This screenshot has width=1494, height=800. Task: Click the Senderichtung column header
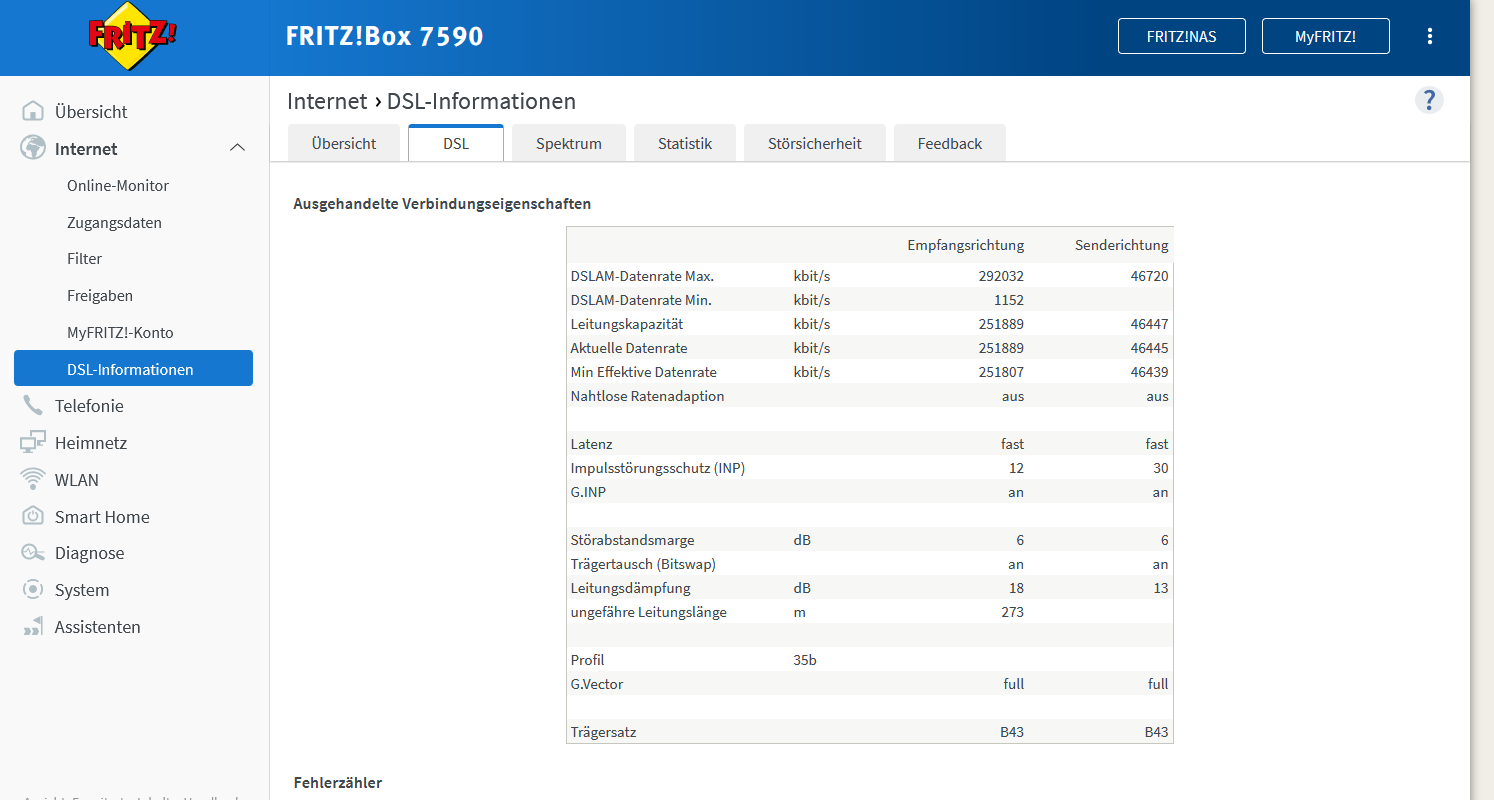pyautogui.click(x=1122, y=245)
